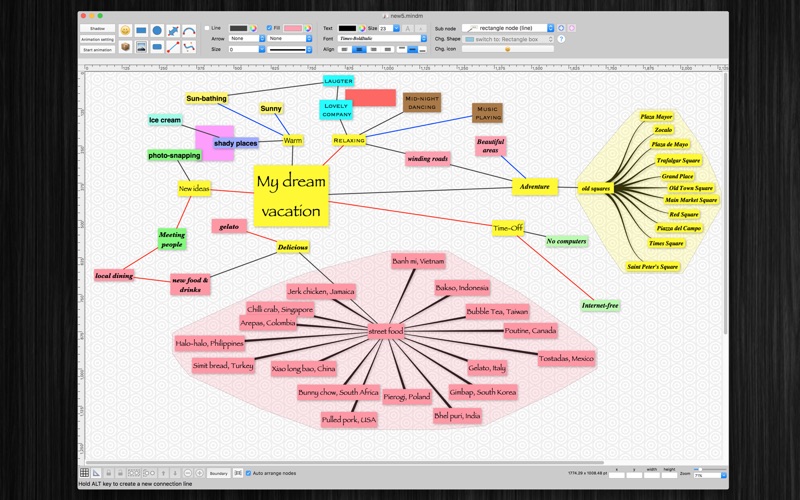Click the Shadow button
The image size is (800, 500).
(x=97, y=29)
